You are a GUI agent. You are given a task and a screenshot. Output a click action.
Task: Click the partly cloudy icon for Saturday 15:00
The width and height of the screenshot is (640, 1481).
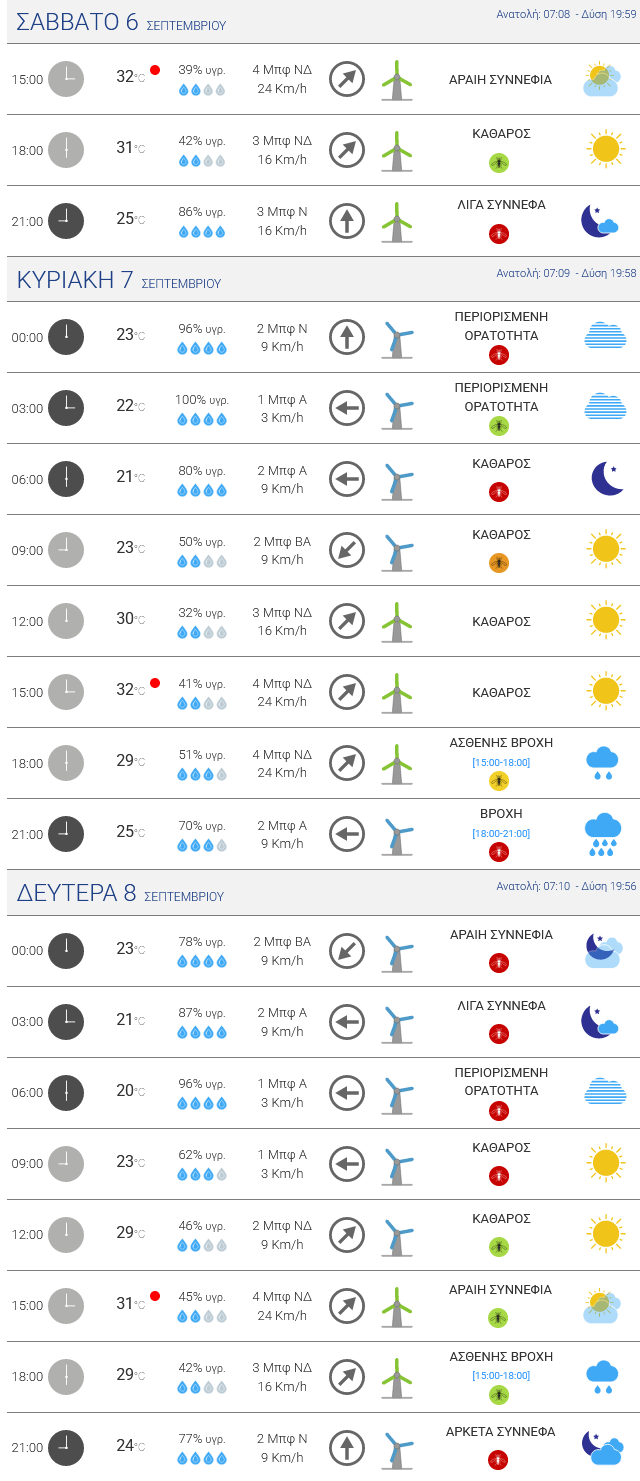[x=604, y=79]
